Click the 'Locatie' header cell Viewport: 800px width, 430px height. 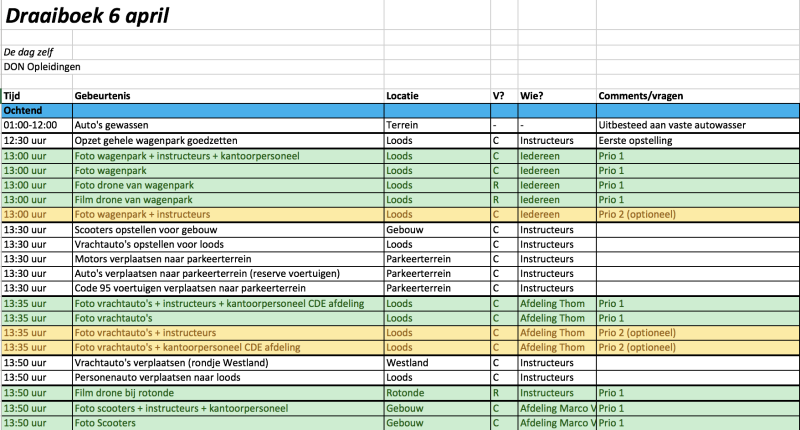437,96
